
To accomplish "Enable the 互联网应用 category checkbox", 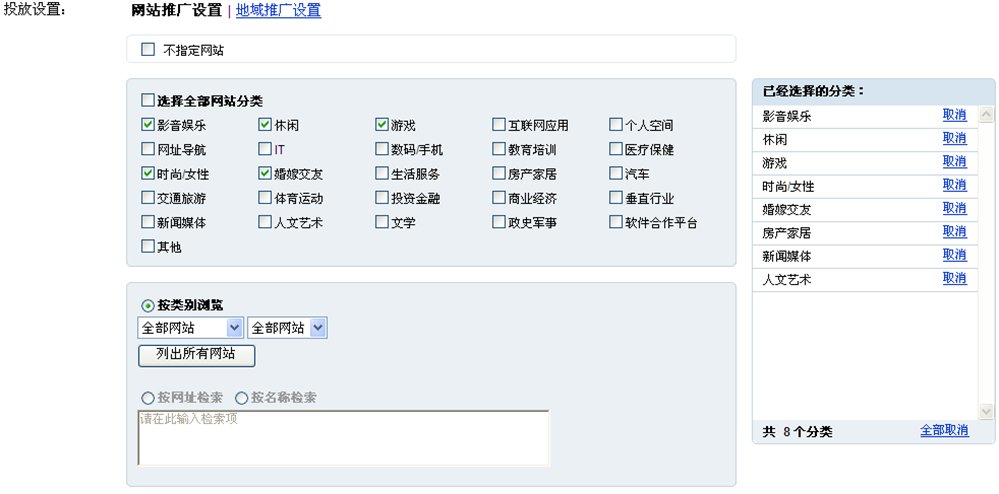I will tap(498, 124).
